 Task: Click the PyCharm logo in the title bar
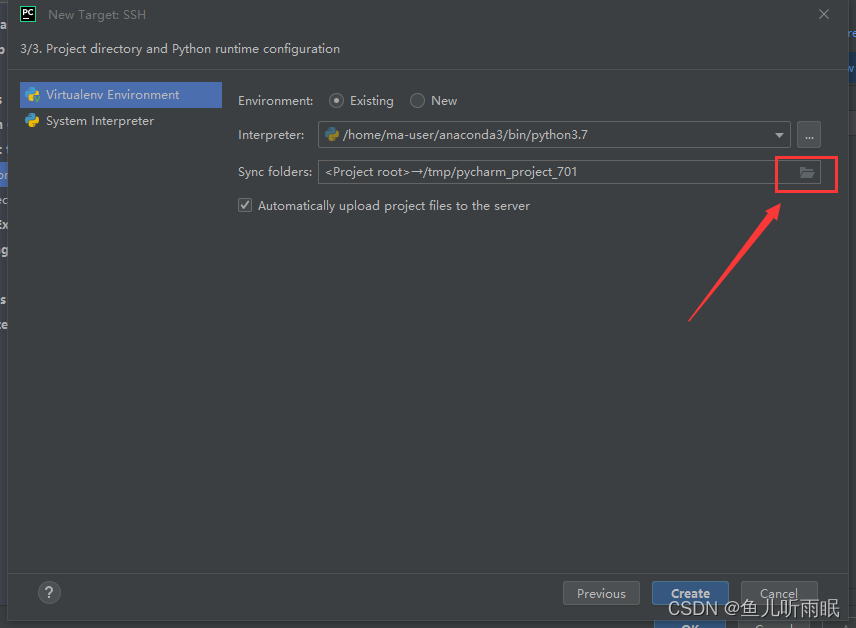pos(27,14)
